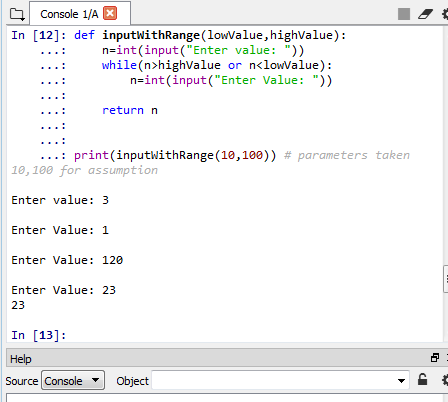Undock the Help pane
This screenshot has width=448, height=402.
435,358
